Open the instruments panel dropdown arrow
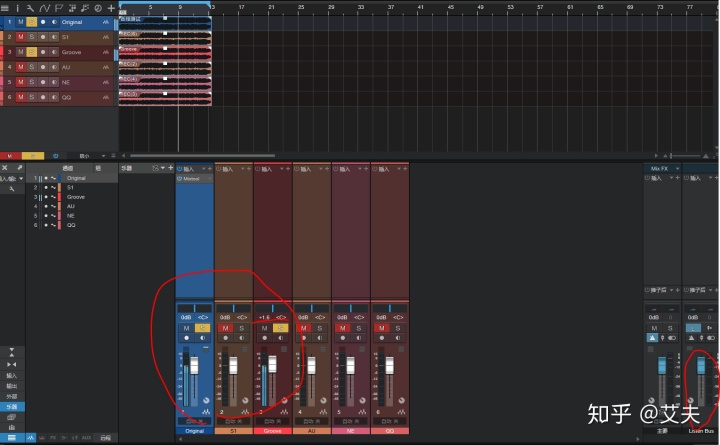The image size is (720, 445). (x=163, y=168)
